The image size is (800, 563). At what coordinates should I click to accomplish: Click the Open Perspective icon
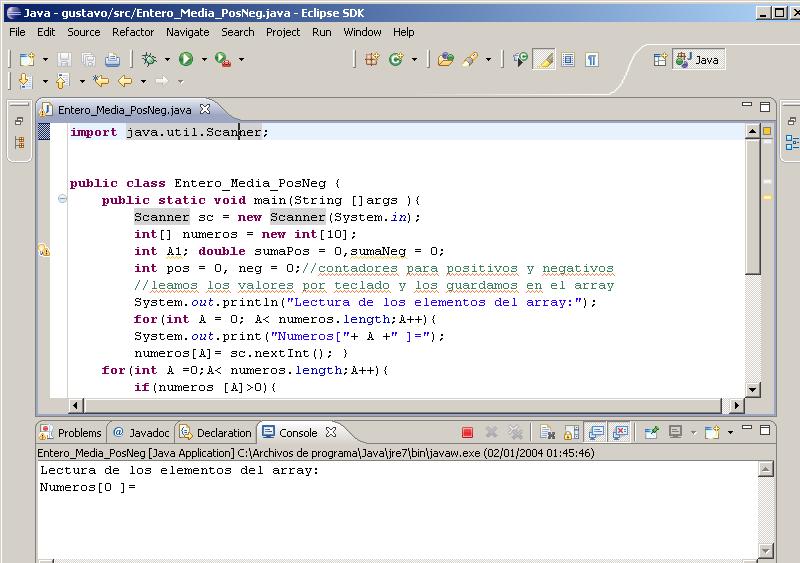tap(660, 60)
